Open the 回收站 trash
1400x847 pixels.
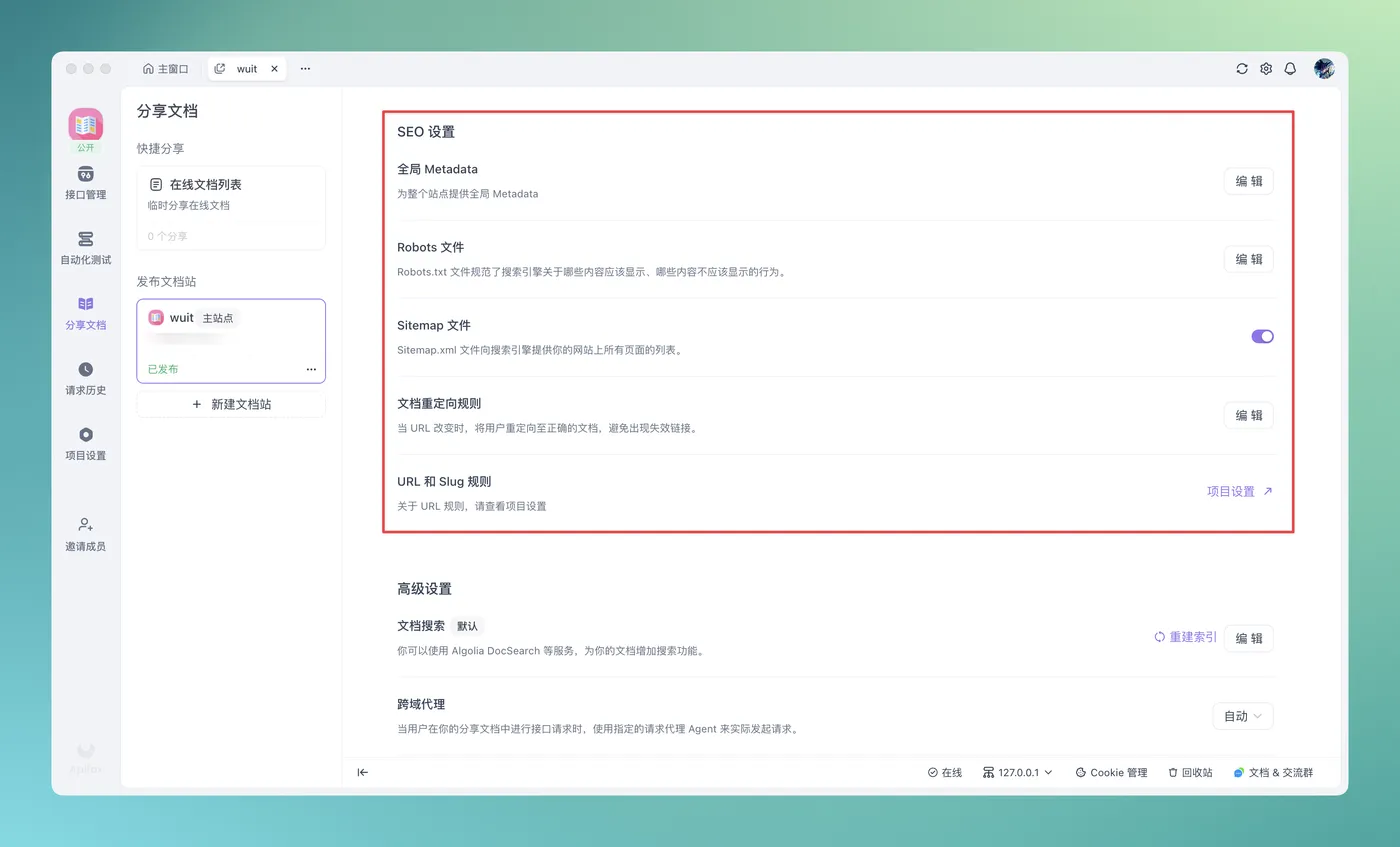1190,773
